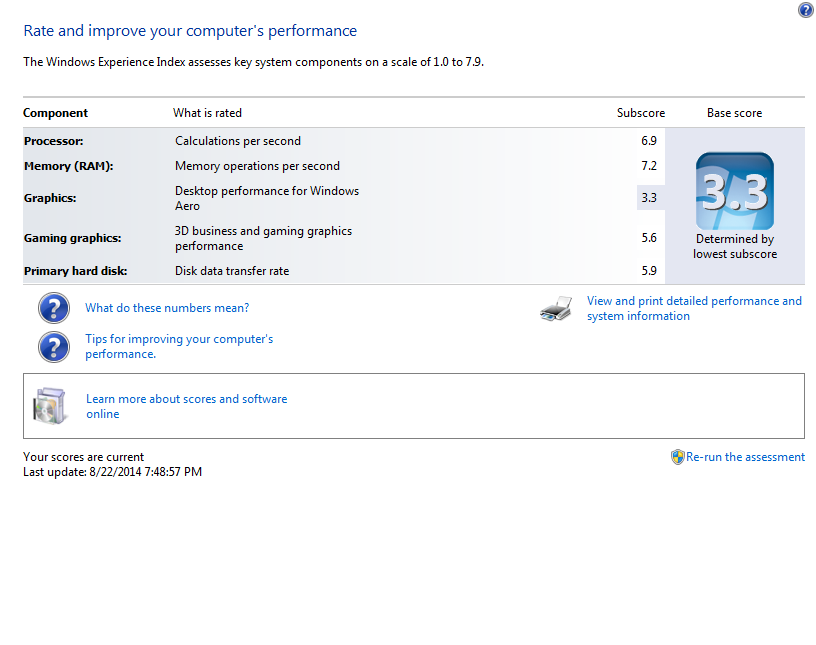Image resolution: width=816 pixels, height=645 pixels.
Task: Click the 'What is rated' column header
Action: [207, 113]
